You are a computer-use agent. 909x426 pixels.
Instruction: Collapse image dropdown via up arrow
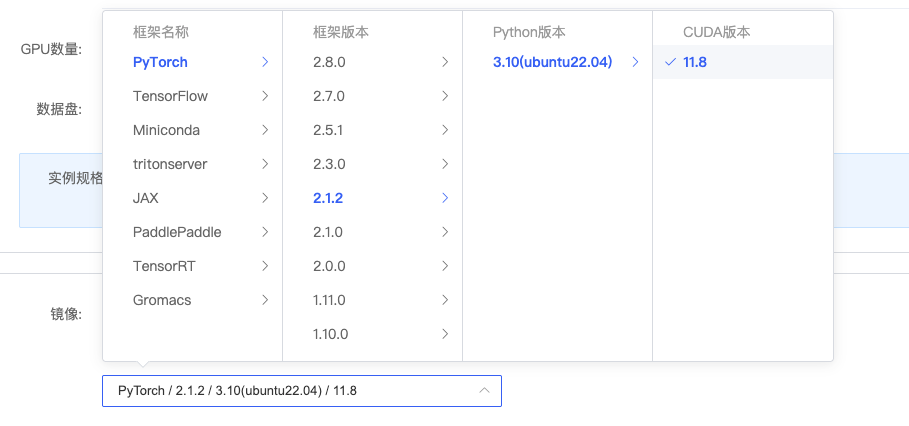tap(485, 391)
